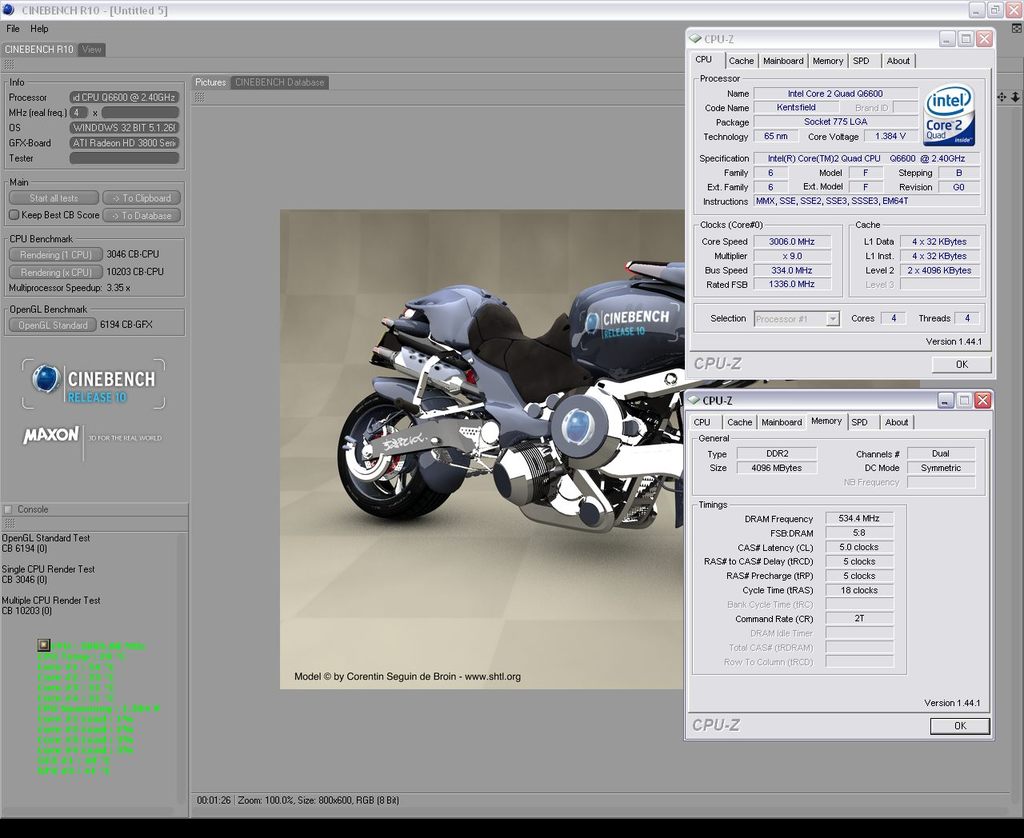Click the Core Voltage value 1.384 V
1024x838 pixels.
tap(889, 137)
